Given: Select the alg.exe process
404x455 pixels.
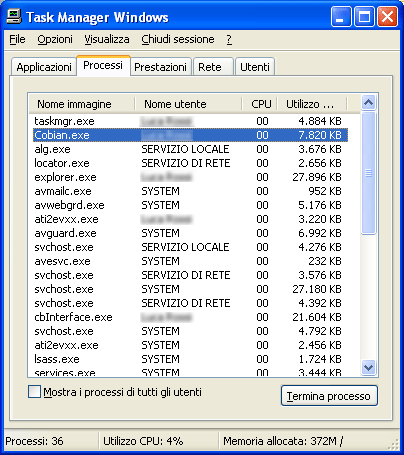Looking at the screenshot, I should click(x=190, y=149).
